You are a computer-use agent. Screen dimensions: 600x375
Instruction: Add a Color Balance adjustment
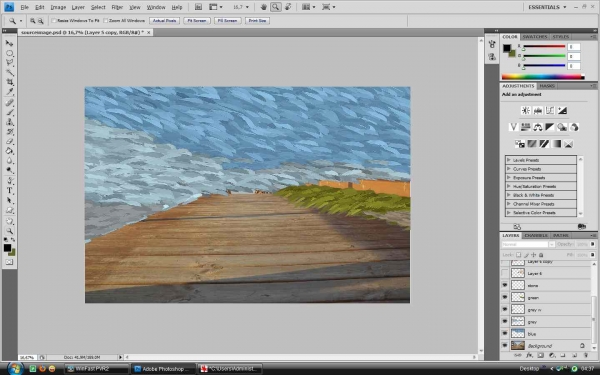pyautogui.click(x=538, y=127)
